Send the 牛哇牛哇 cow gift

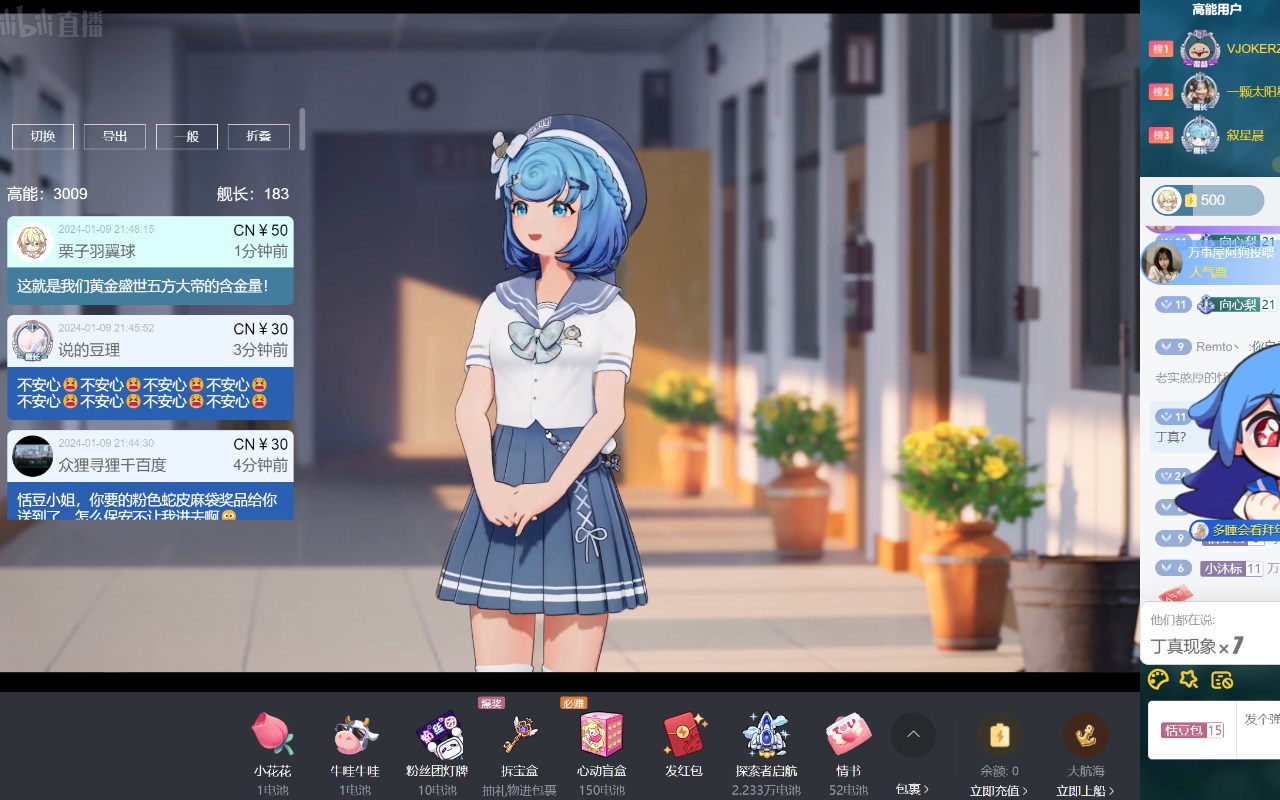click(x=355, y=734)
